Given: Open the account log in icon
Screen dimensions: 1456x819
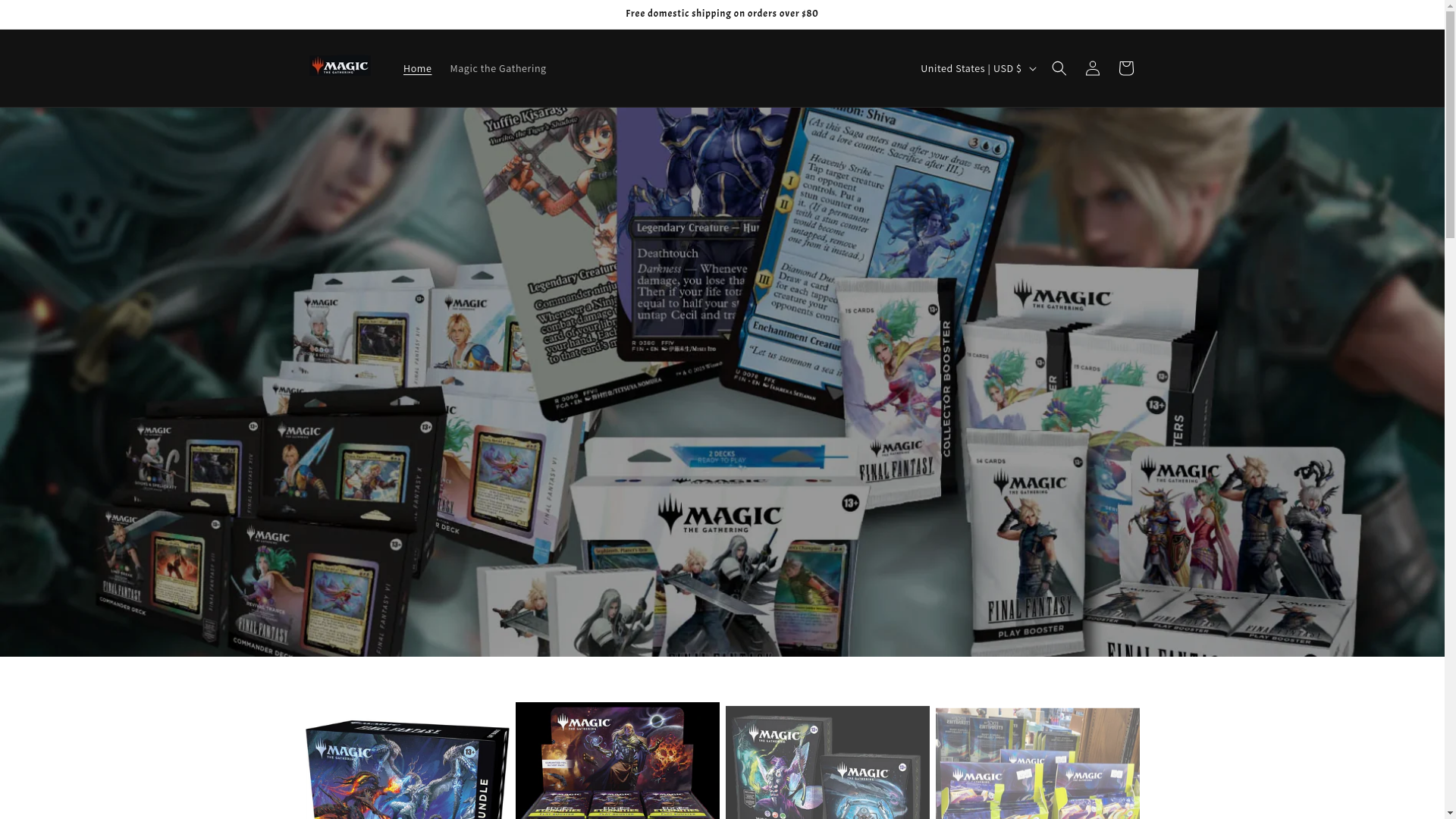Looking at the screenshot, I should (x=1092, y=68).
